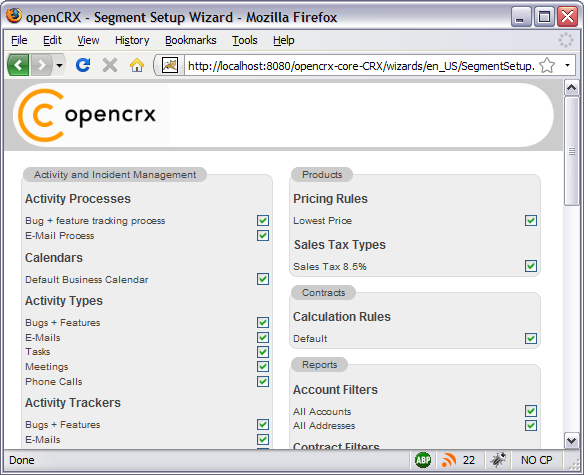Open the View menu
This screenshot has width=584, height=475.
click(88, 40)
